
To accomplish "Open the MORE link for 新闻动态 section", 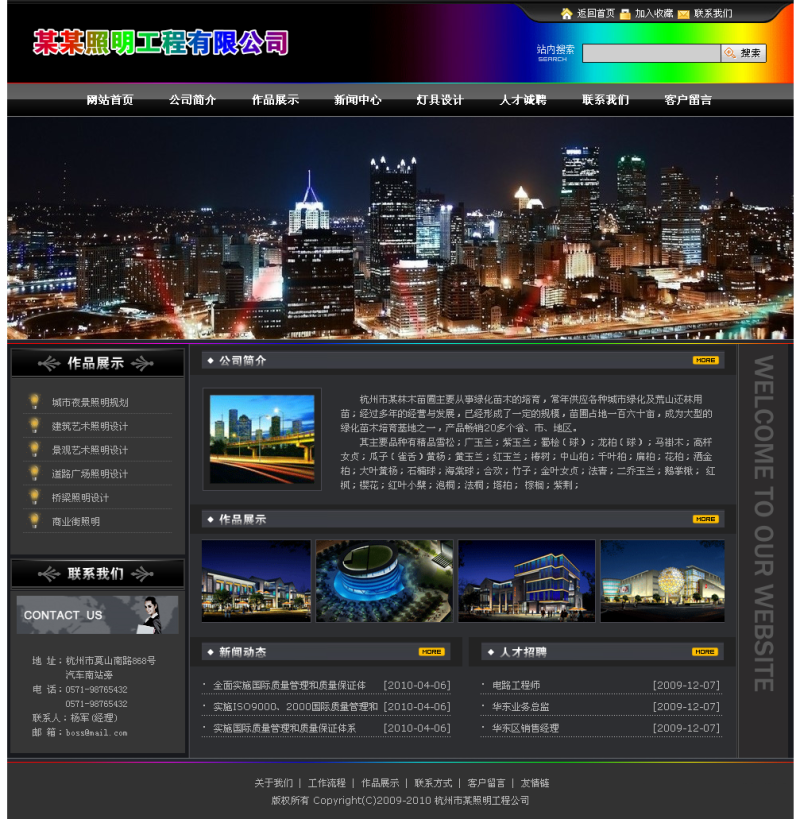I will pyautogui.click(x=430, y=650).
